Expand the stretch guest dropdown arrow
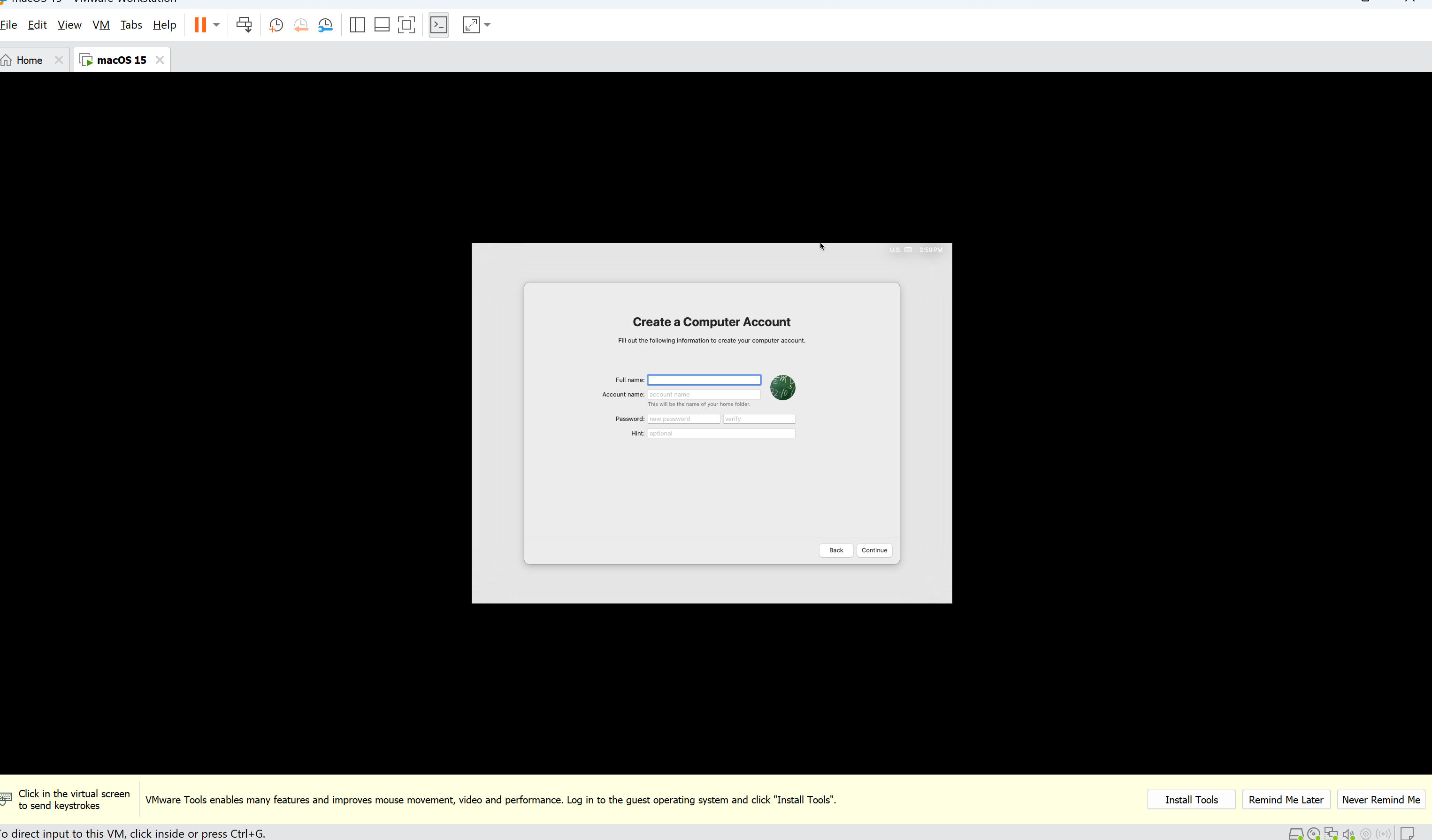The image size is (1432, 840). [488, 25]
